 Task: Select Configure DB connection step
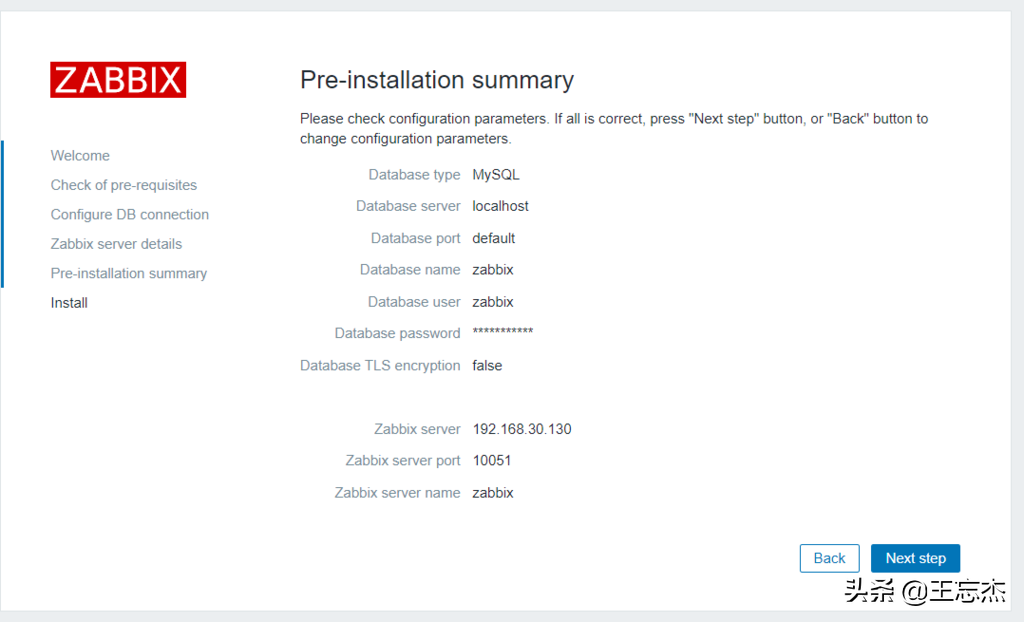coord(130,214)
